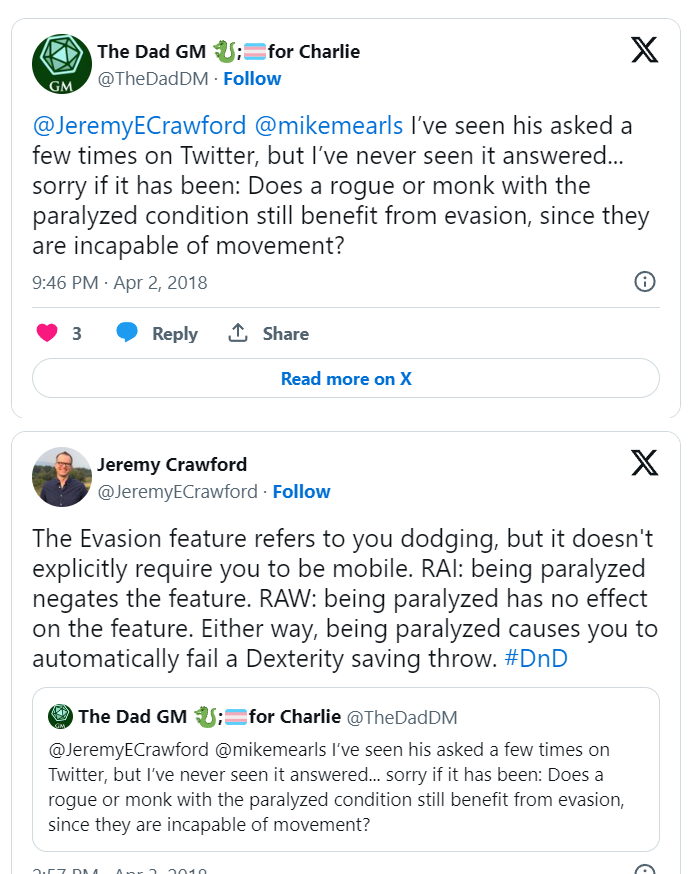Click the @mikemearls mention link
This screenshot has height=874, width=688.
coord(330,126)
